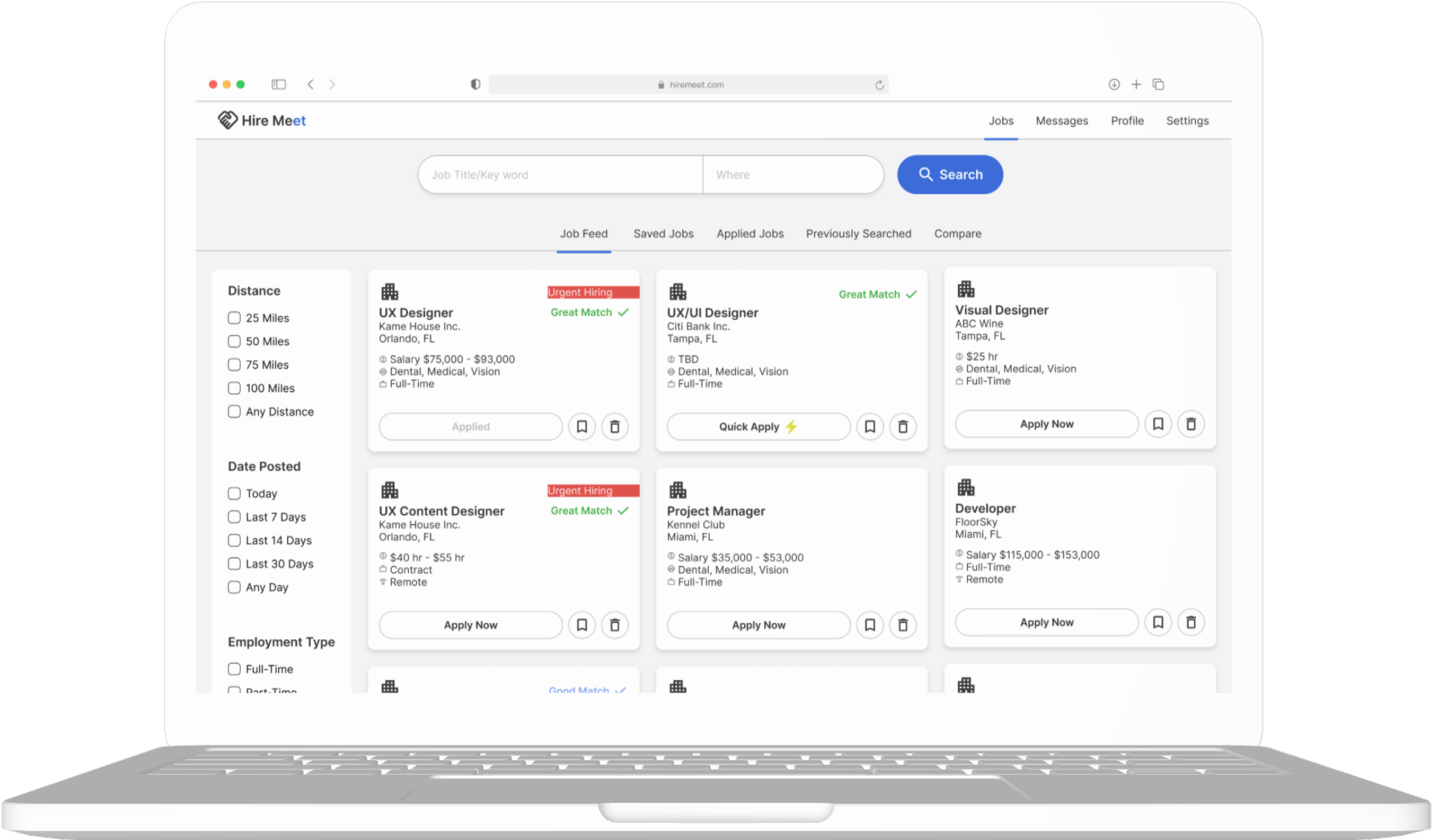1434x840 pixels.
Task: Select the Any Distance checkbox
Action: [x=234, y=411]
